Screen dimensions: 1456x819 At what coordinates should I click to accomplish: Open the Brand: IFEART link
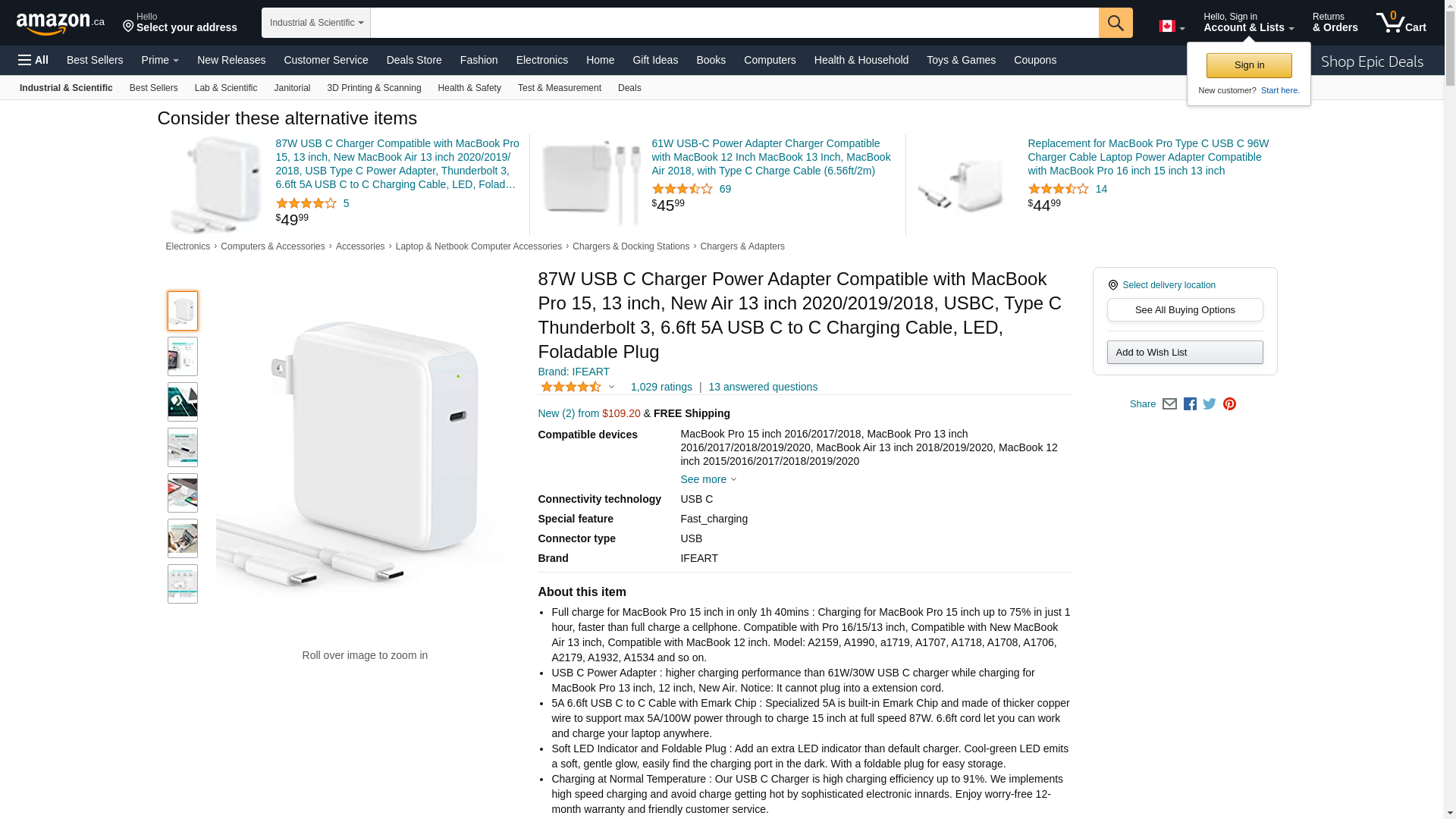573,372
